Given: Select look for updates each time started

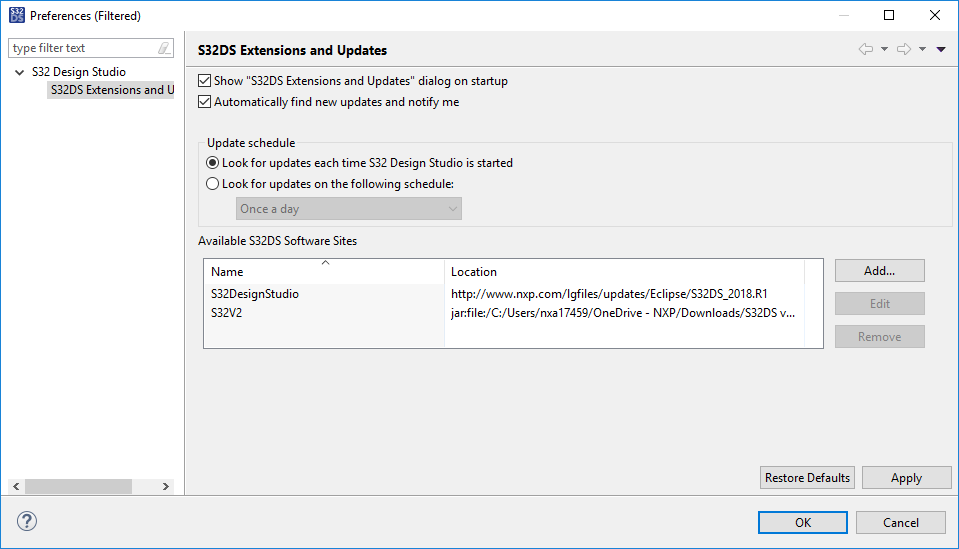Looking at the screenshot, I should click(212, 163).
